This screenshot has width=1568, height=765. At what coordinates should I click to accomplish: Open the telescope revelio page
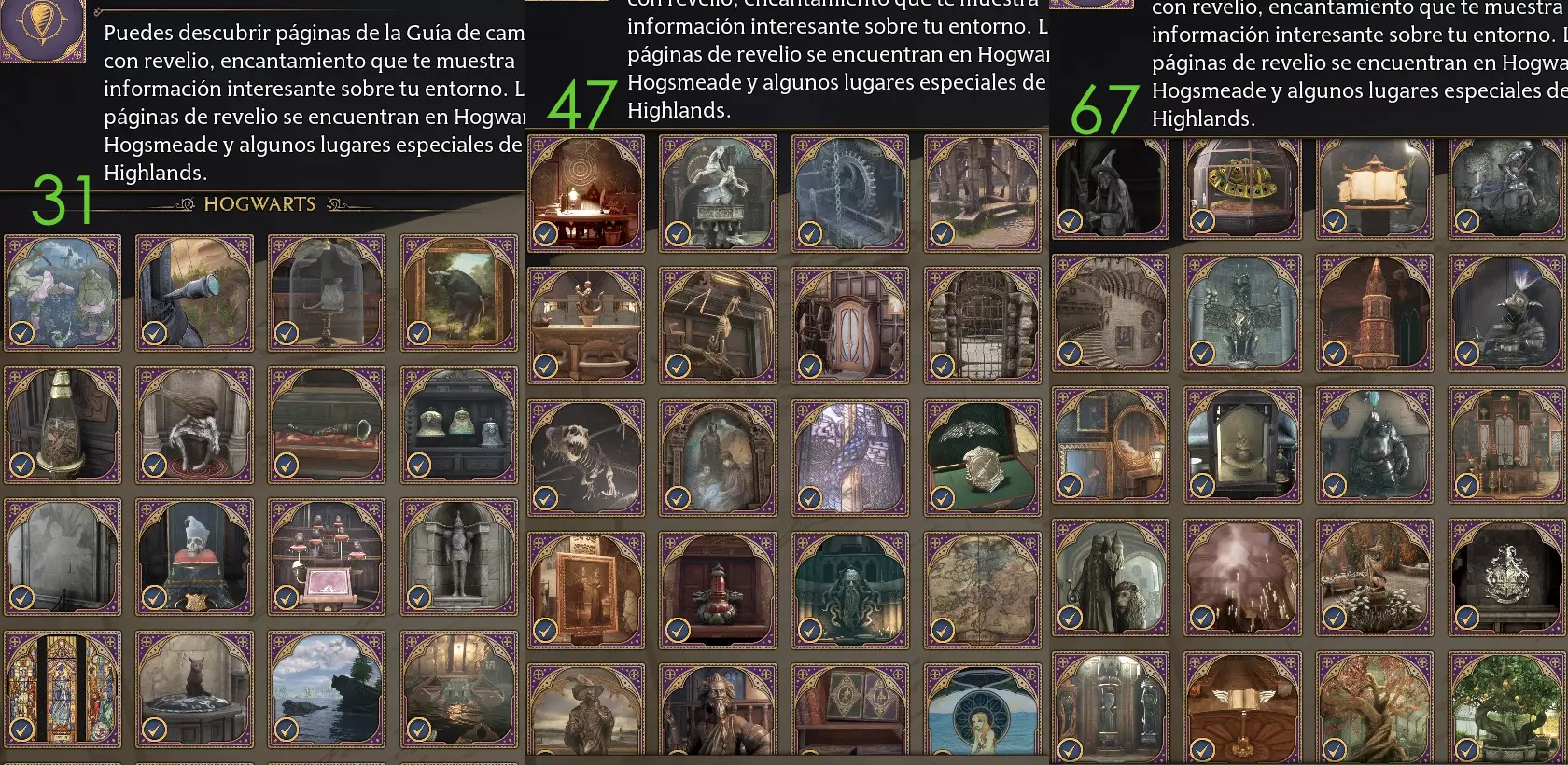pos(195,293)
